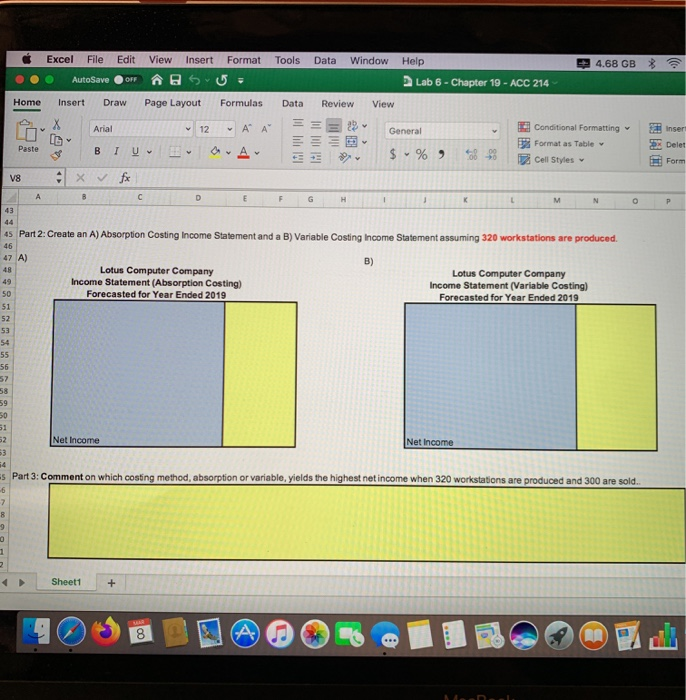Screen dimensions: 686x700
Task: Click the Redo circular arrow
Action: tap(221, 81)
